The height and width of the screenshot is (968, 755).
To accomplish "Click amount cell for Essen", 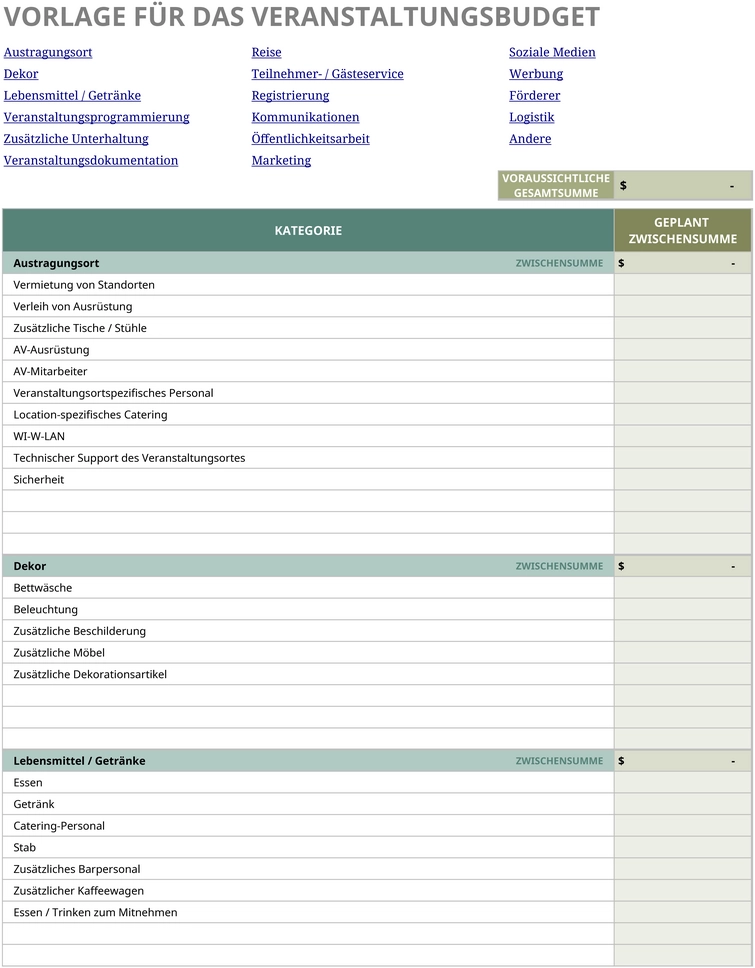I will tap(683, 782).
